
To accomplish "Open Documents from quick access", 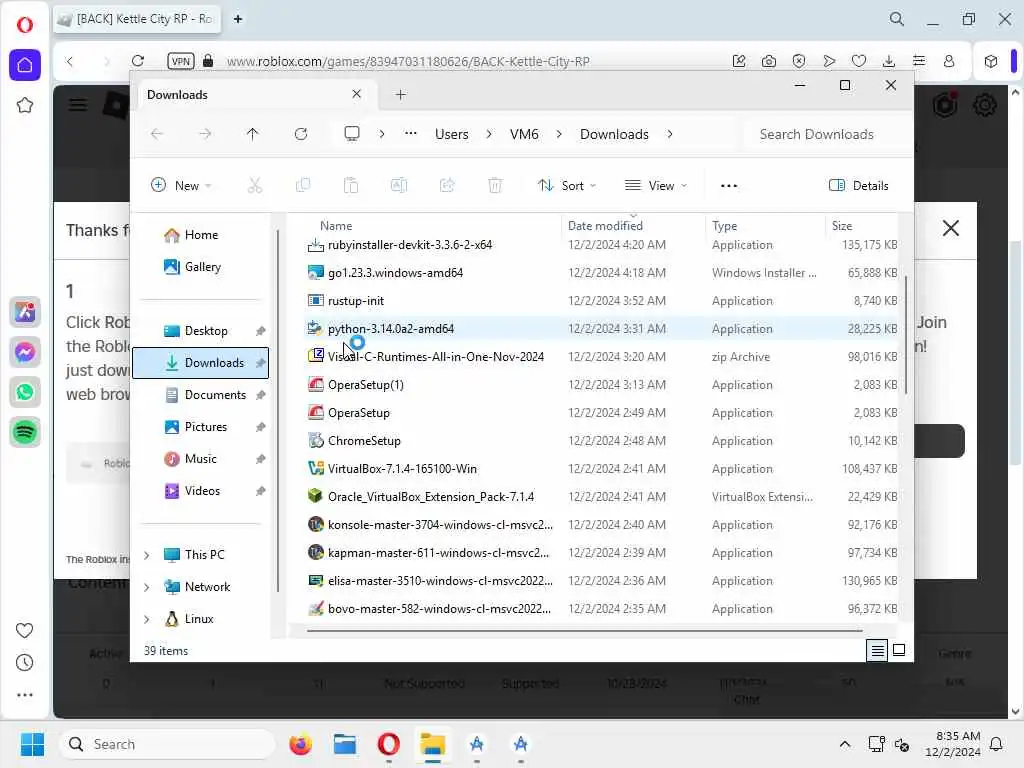I will click(x=201, y=395).
